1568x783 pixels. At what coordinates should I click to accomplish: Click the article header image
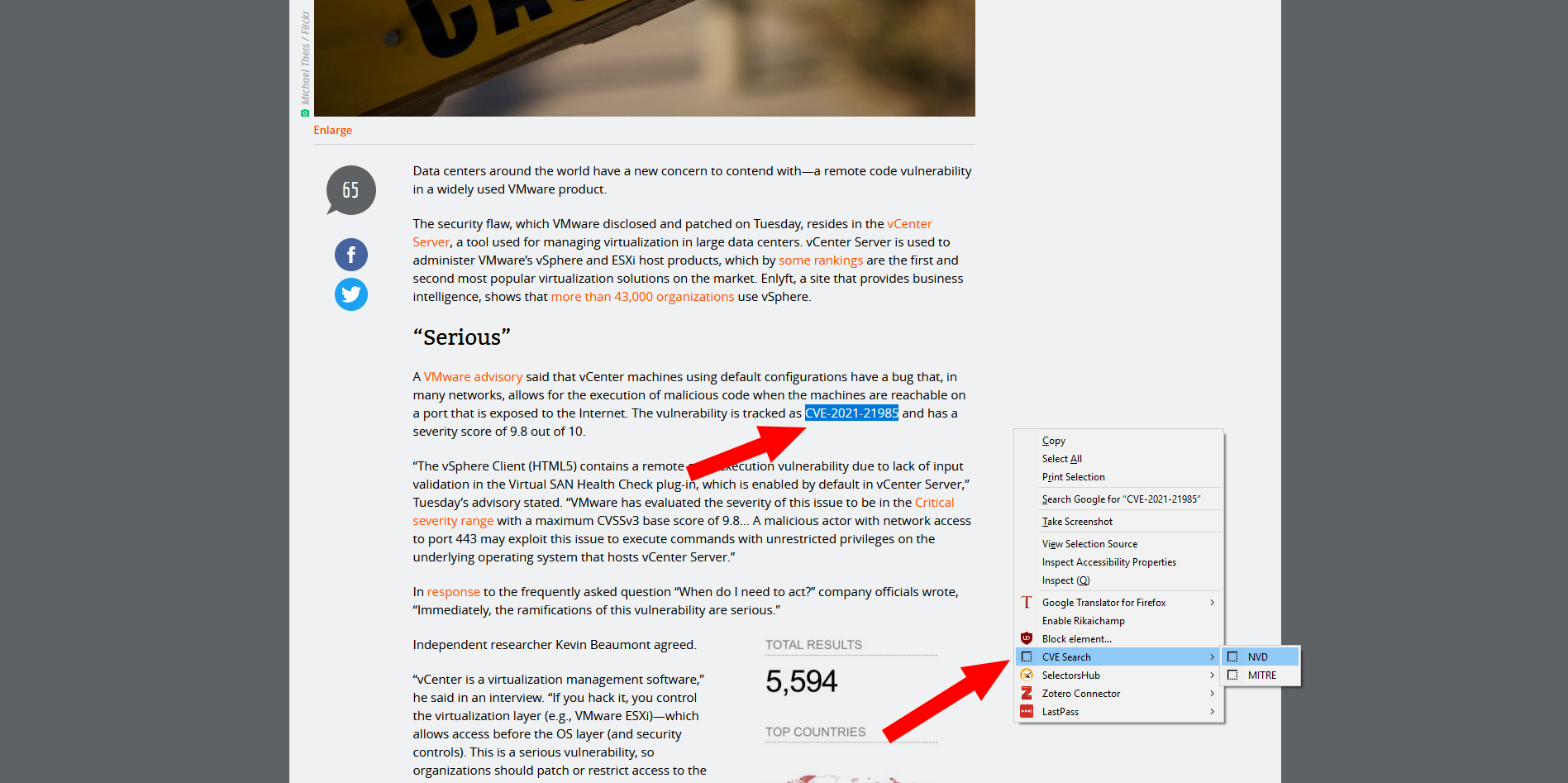tap(645, 58)
